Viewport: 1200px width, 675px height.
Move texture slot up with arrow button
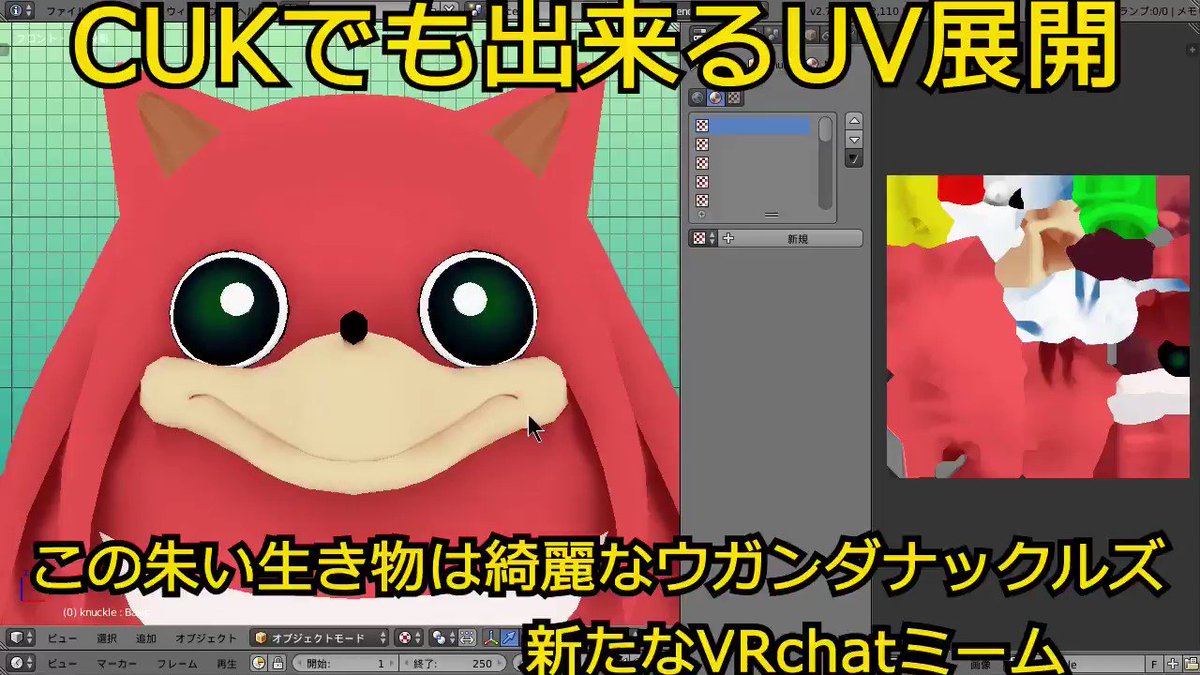pos(854,120)
